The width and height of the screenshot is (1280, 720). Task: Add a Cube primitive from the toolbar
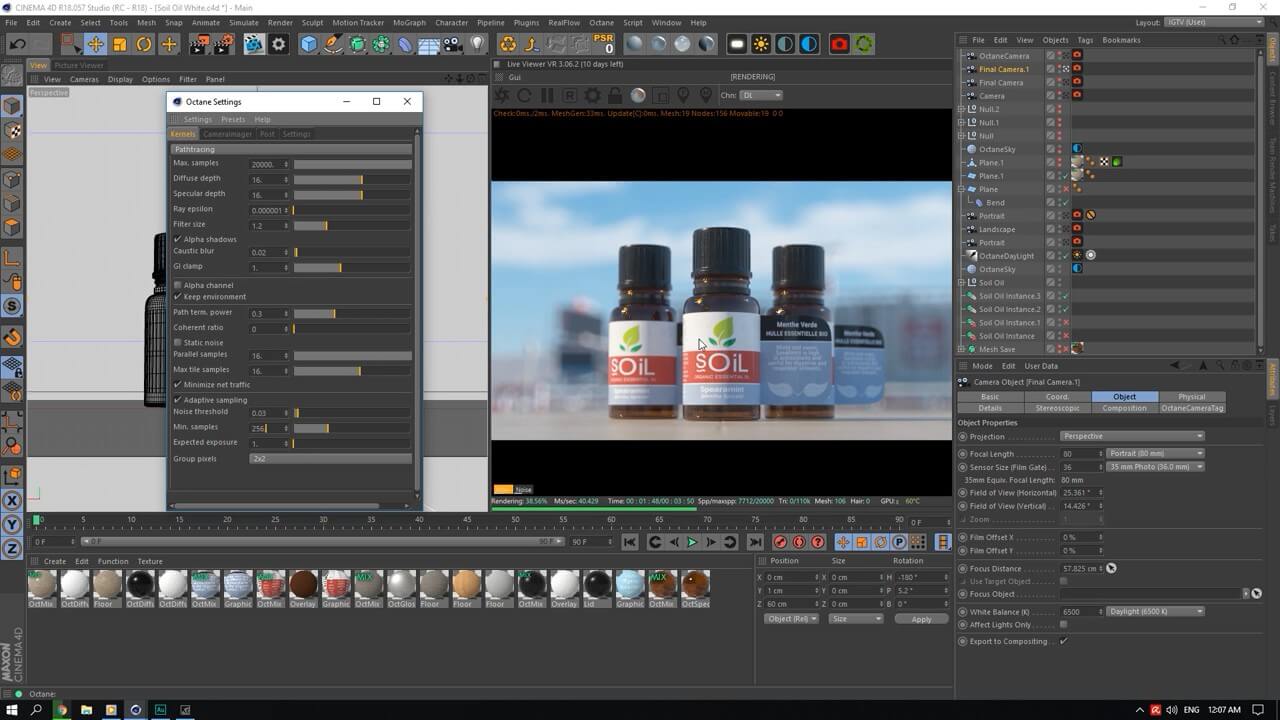[x=309, y=44]
